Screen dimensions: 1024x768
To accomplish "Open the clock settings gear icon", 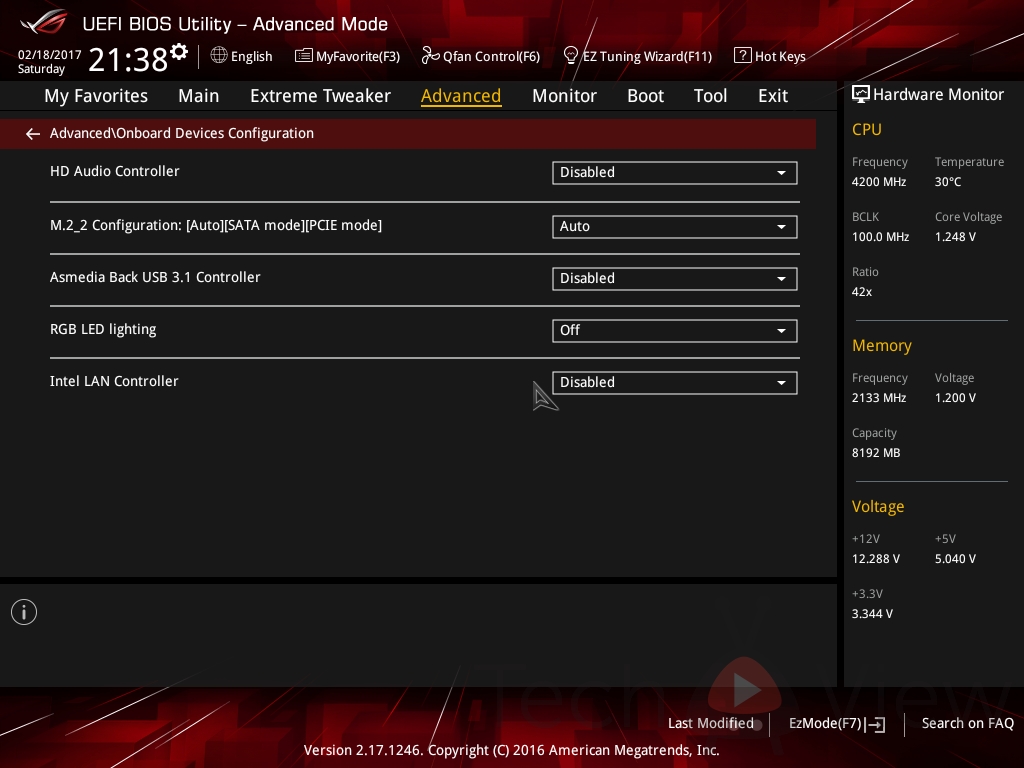I will click(x=179, y=52).
